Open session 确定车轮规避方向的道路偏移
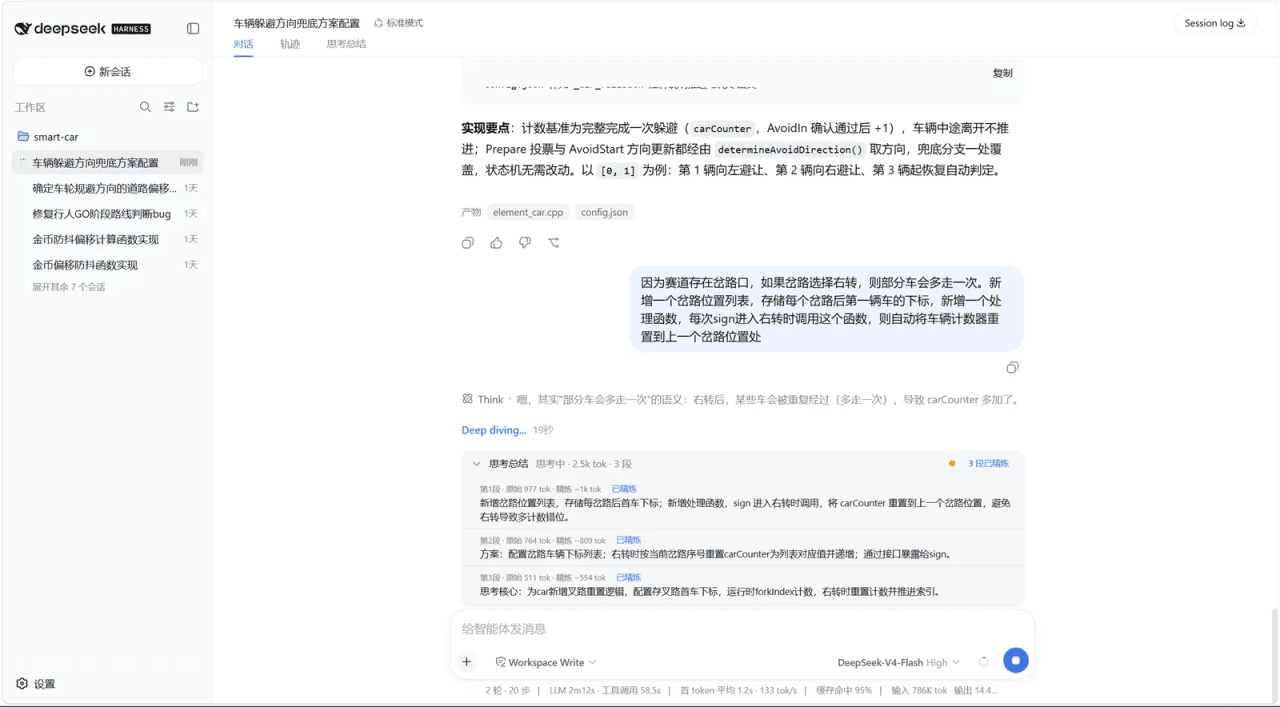 coord(108,188)
